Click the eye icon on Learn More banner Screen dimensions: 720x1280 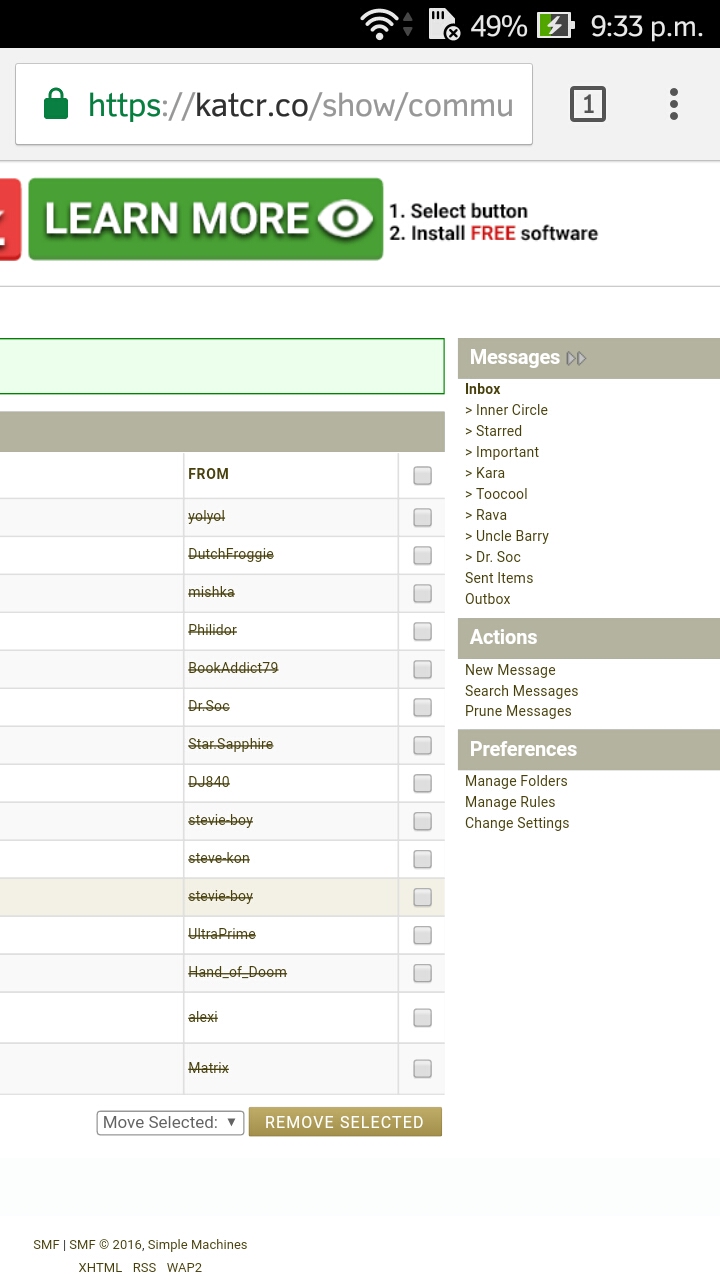point(345,219)
